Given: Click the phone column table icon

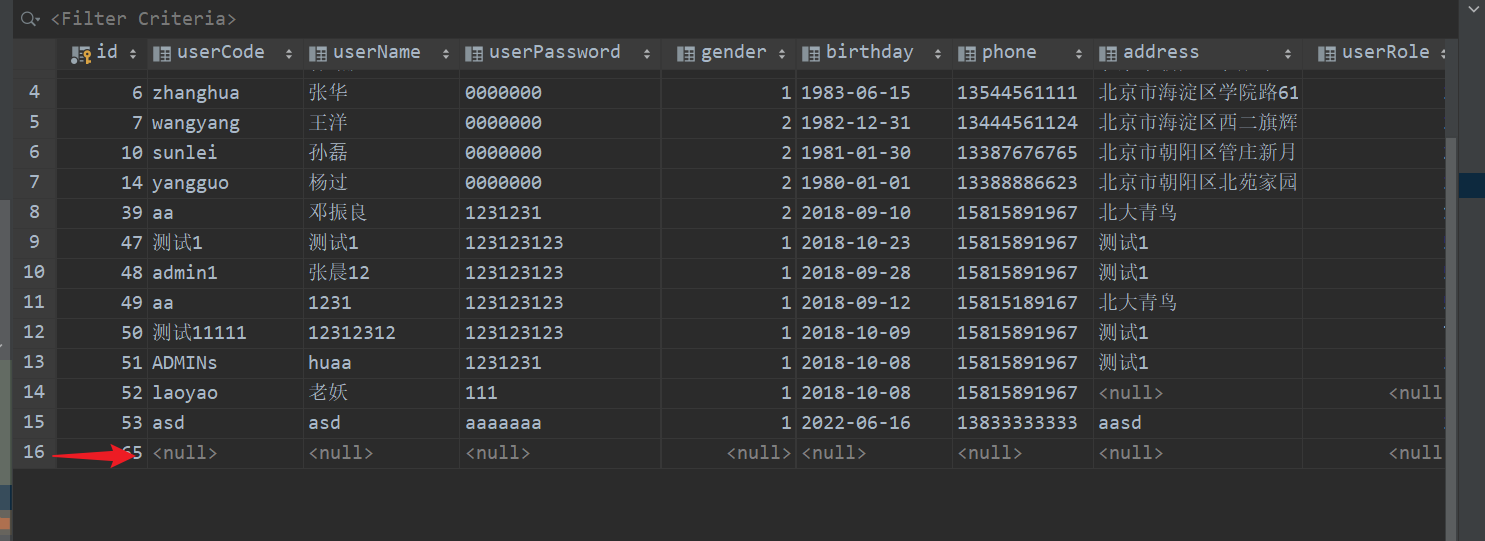Looking at the screenshot, I should point(967,54).
